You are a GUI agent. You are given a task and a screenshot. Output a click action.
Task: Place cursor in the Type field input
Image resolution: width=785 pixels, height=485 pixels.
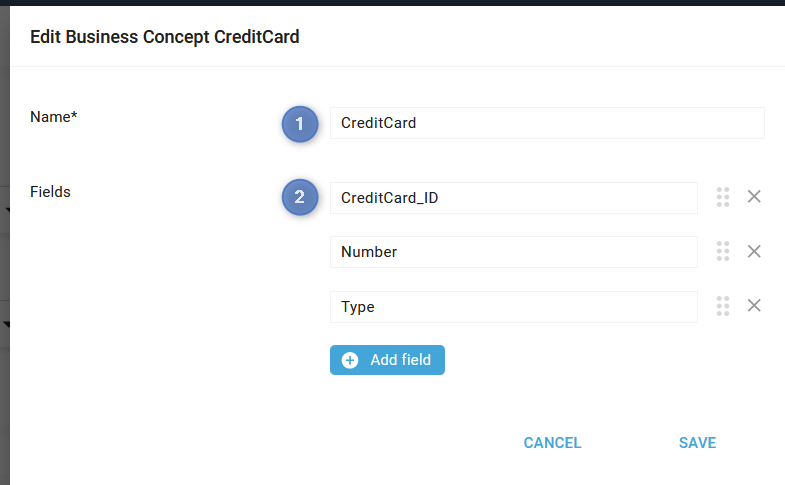click(514, 307)
